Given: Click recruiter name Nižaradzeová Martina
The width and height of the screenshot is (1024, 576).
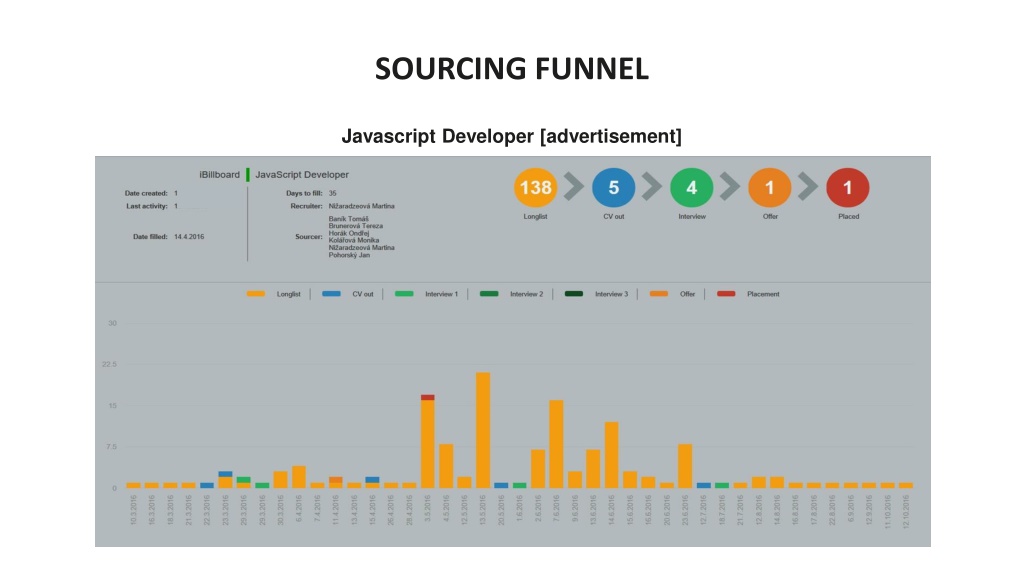Looking at the screenshot, I should click(361, 206).
